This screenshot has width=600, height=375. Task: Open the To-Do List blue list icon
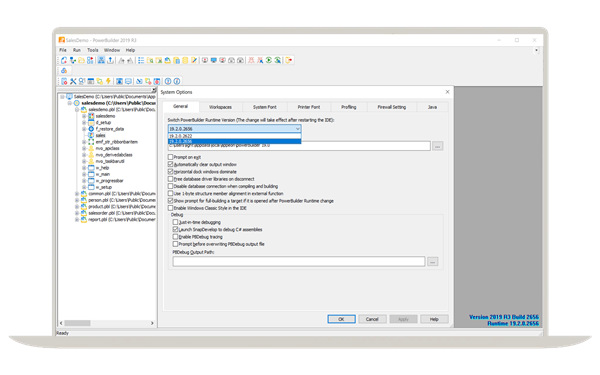point(141,60)
